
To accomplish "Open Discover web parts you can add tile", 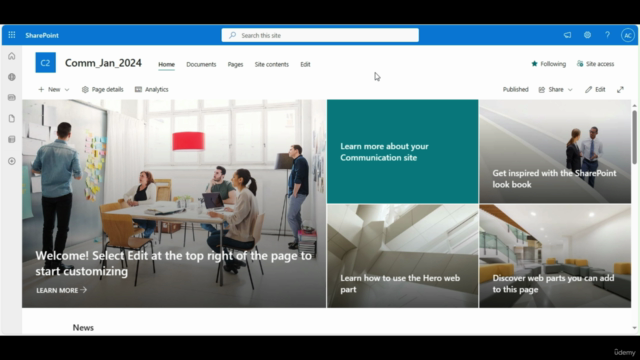I will [555, 256].
